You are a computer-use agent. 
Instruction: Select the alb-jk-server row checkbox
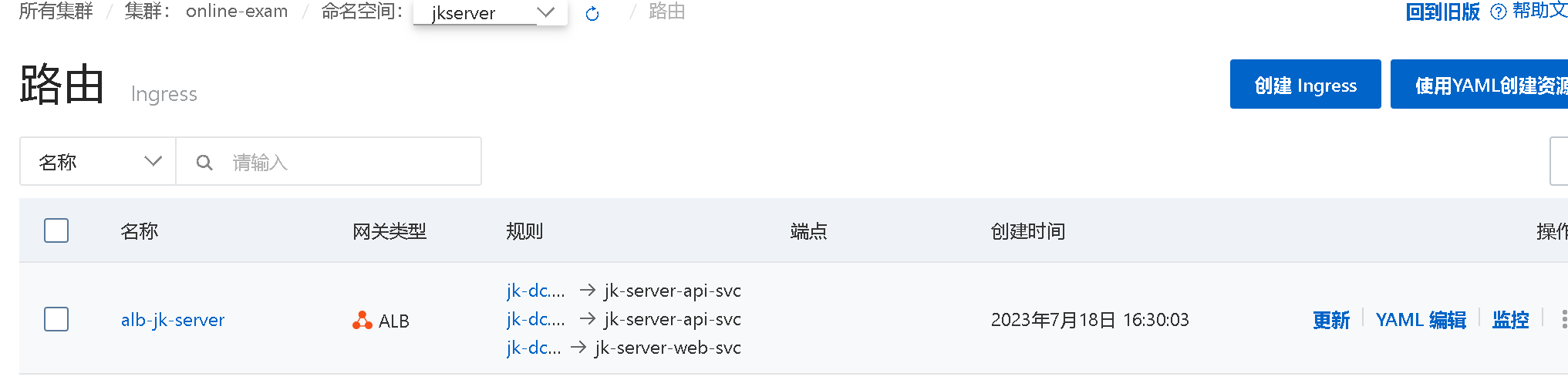(56, 319)
